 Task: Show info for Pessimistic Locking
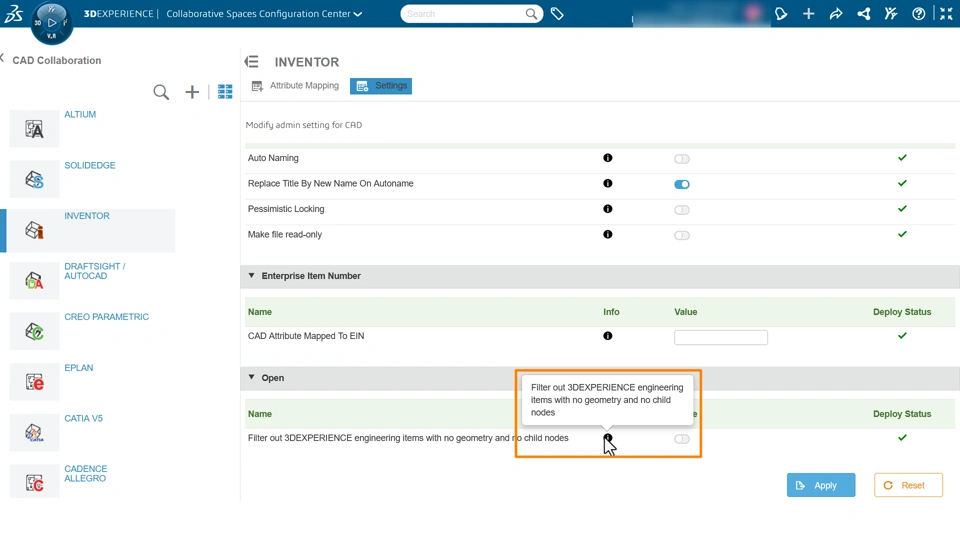coord(607,209)
